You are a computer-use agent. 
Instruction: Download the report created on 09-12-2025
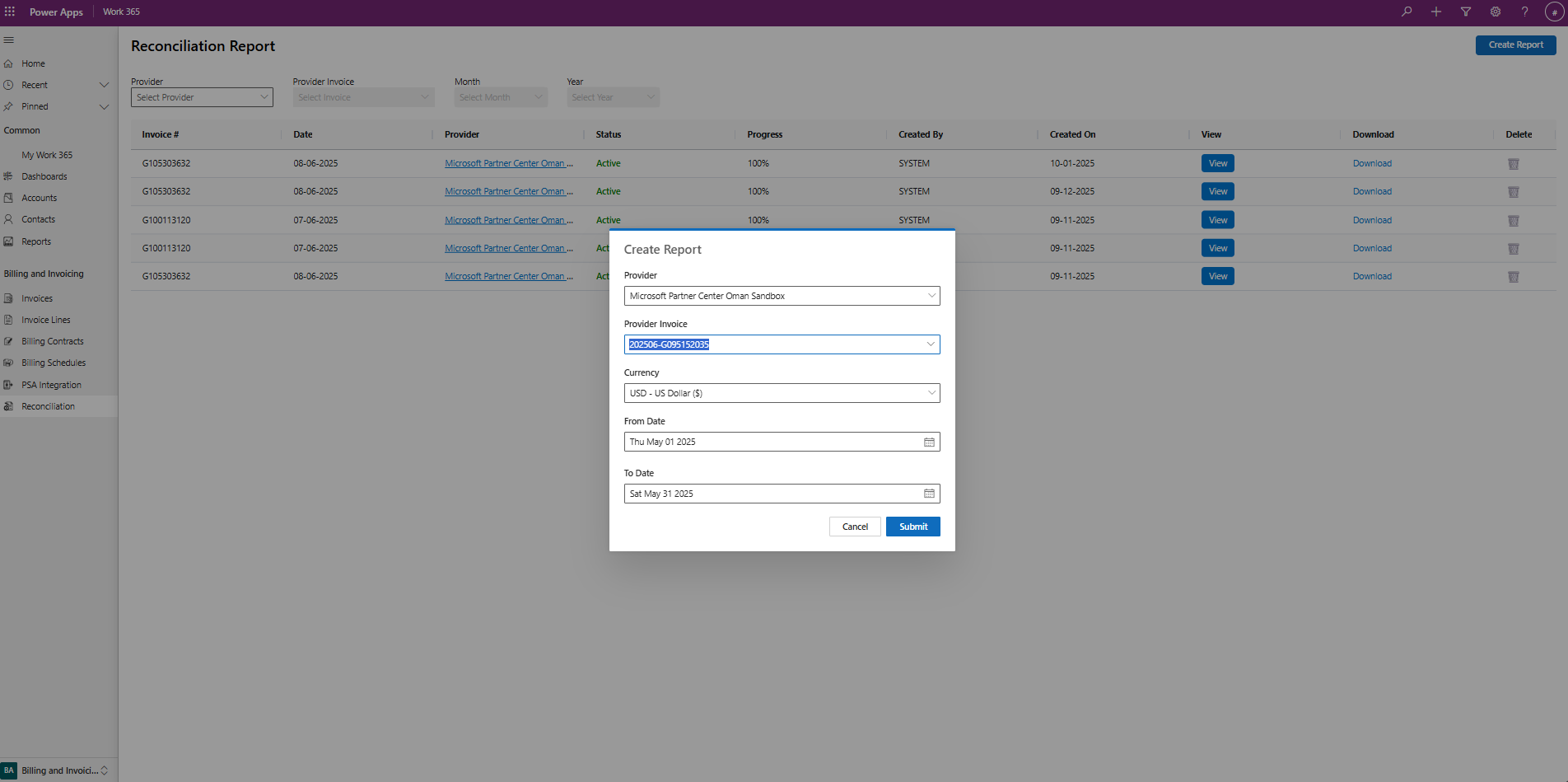1372,191
